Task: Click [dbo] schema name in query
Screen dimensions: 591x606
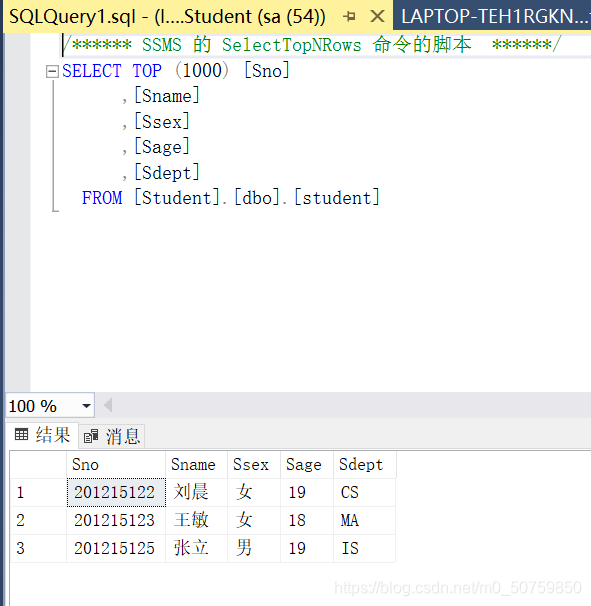Action: (257, 198)
